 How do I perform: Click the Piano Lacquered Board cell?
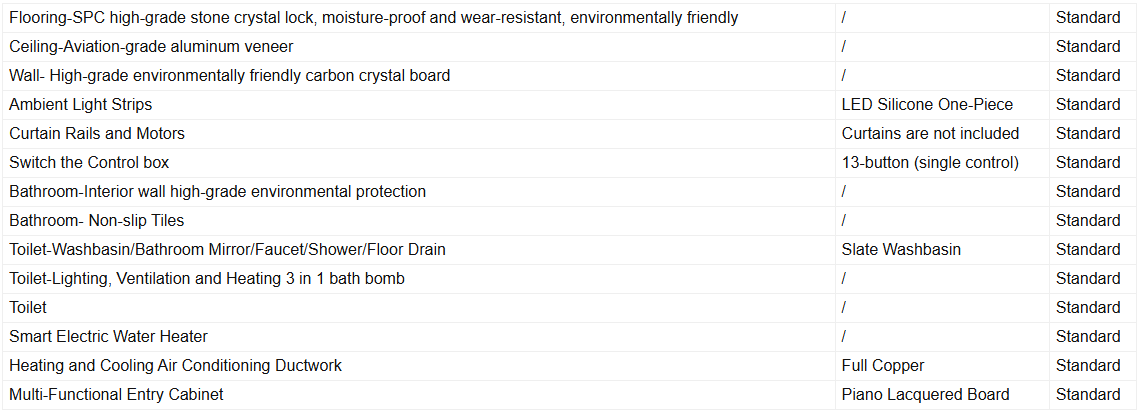(x=925, y=395)
